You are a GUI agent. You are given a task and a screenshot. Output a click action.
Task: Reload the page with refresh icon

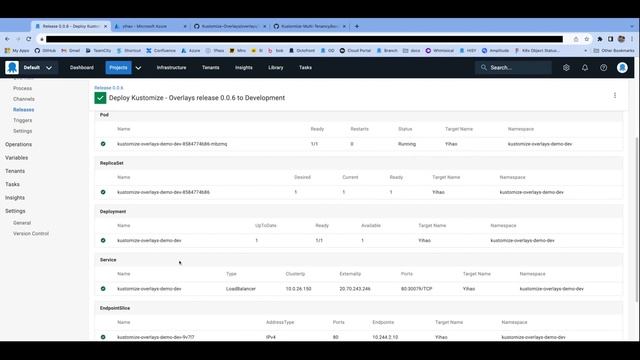pyautogui.click(x=29, y=39)
